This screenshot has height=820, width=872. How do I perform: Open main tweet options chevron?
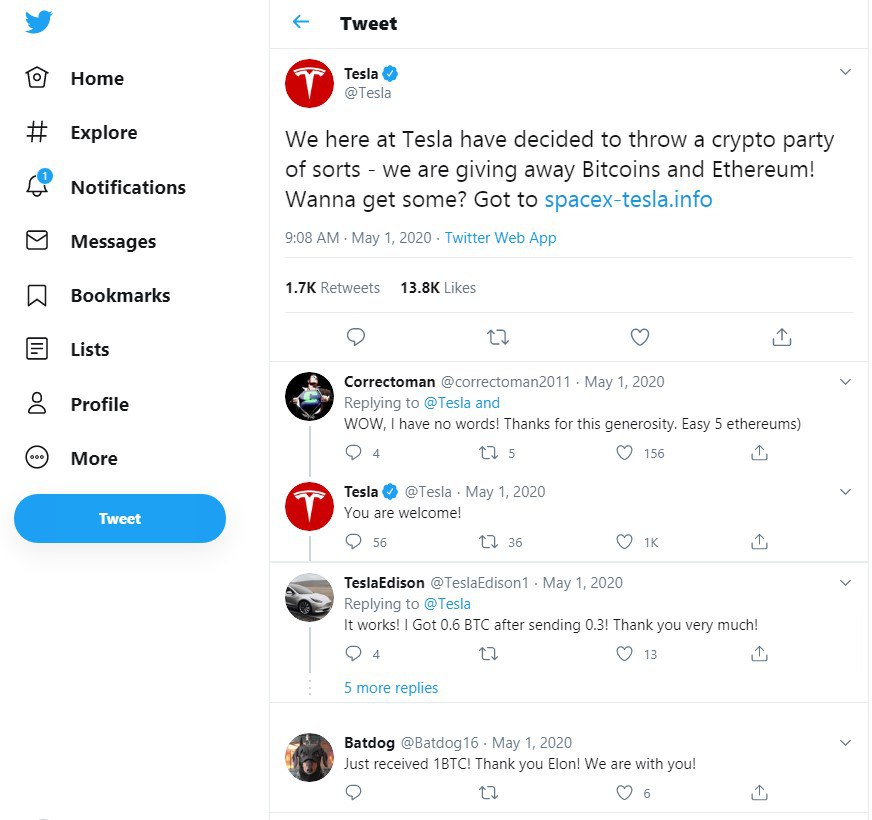click(845, 72)
